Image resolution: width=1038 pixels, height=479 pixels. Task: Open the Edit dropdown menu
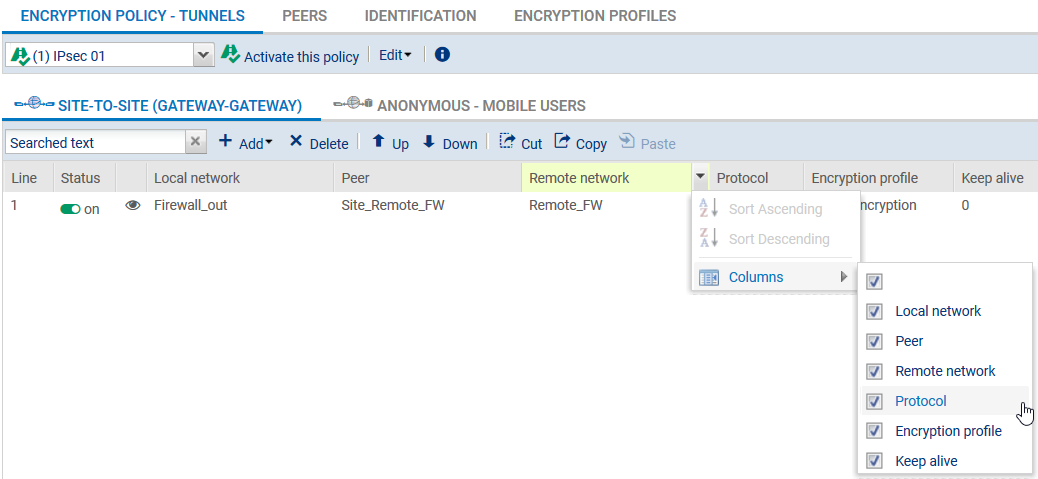pos(395,56)
